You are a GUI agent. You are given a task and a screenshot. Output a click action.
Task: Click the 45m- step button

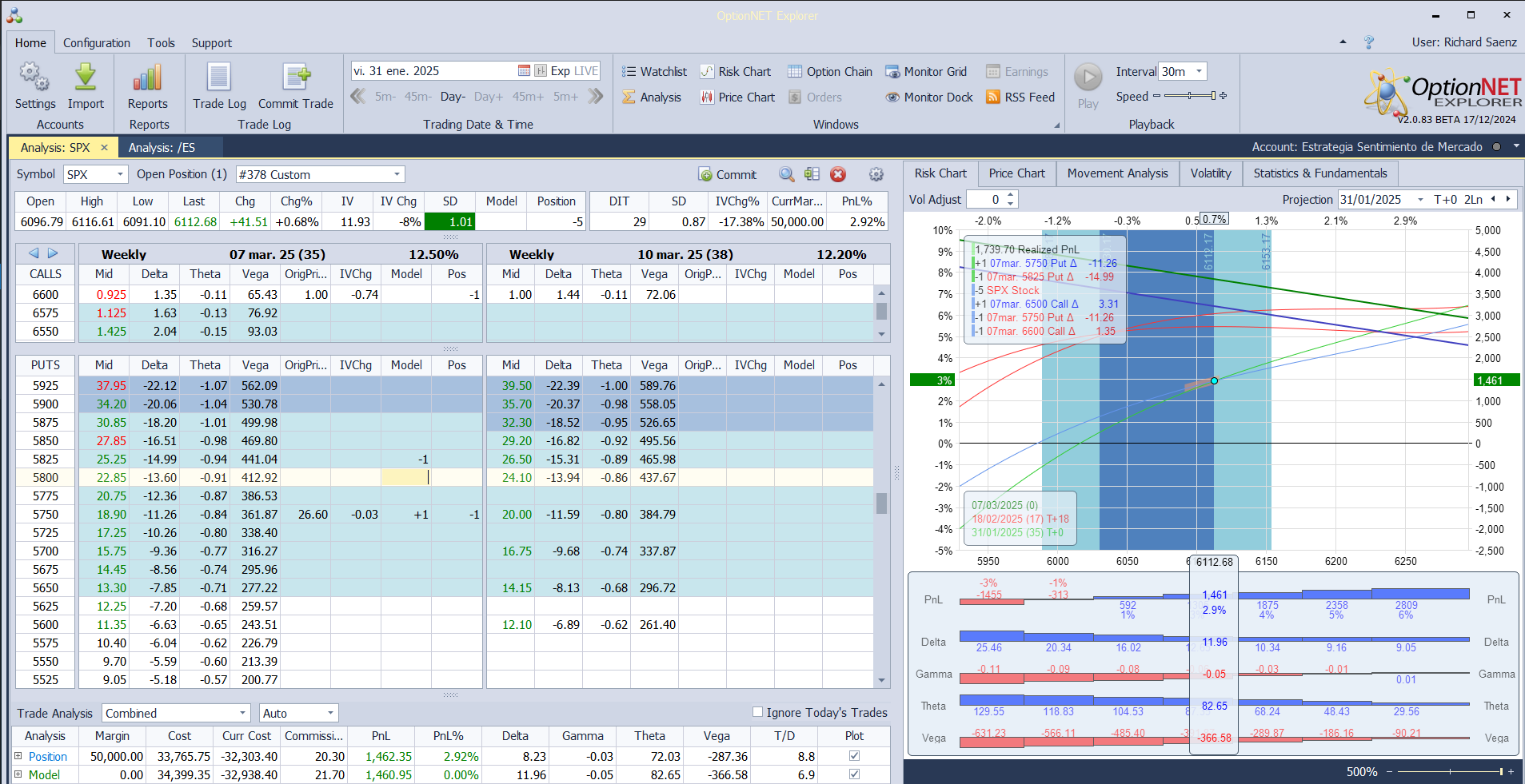[417, 97]
